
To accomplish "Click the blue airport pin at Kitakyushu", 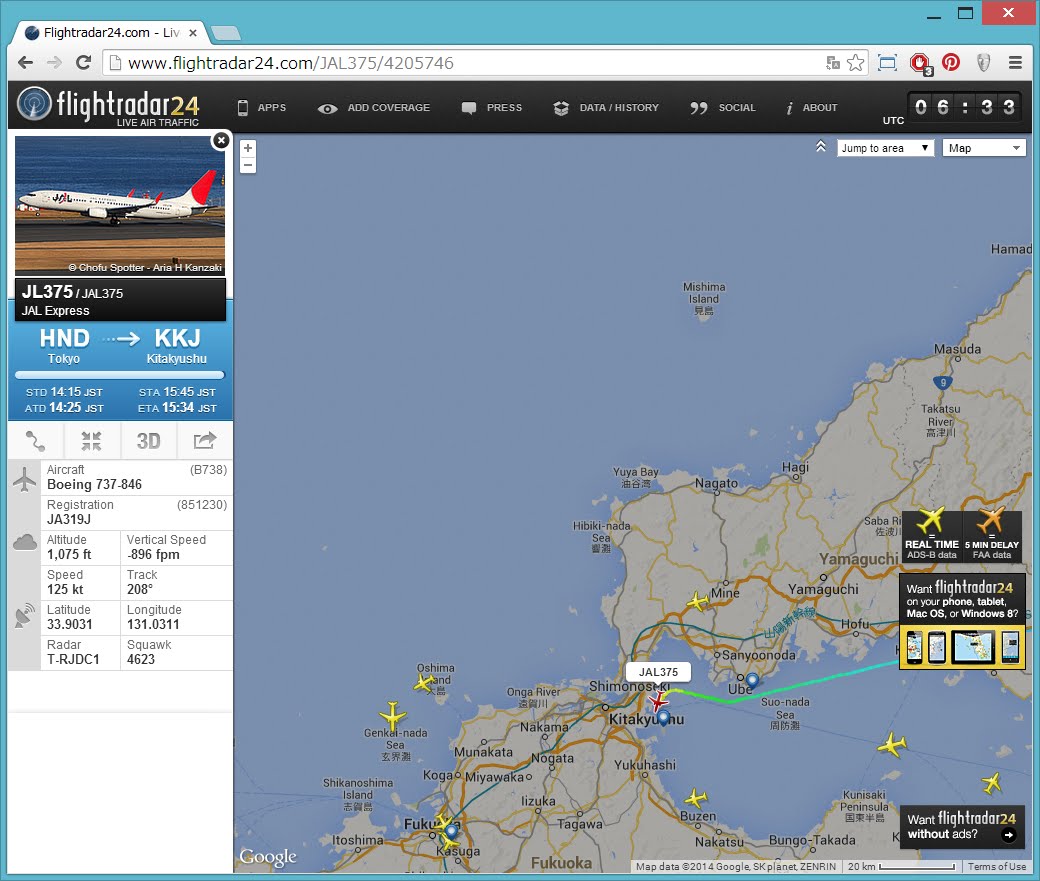I will pyautogui.click(x=663, y=717).
